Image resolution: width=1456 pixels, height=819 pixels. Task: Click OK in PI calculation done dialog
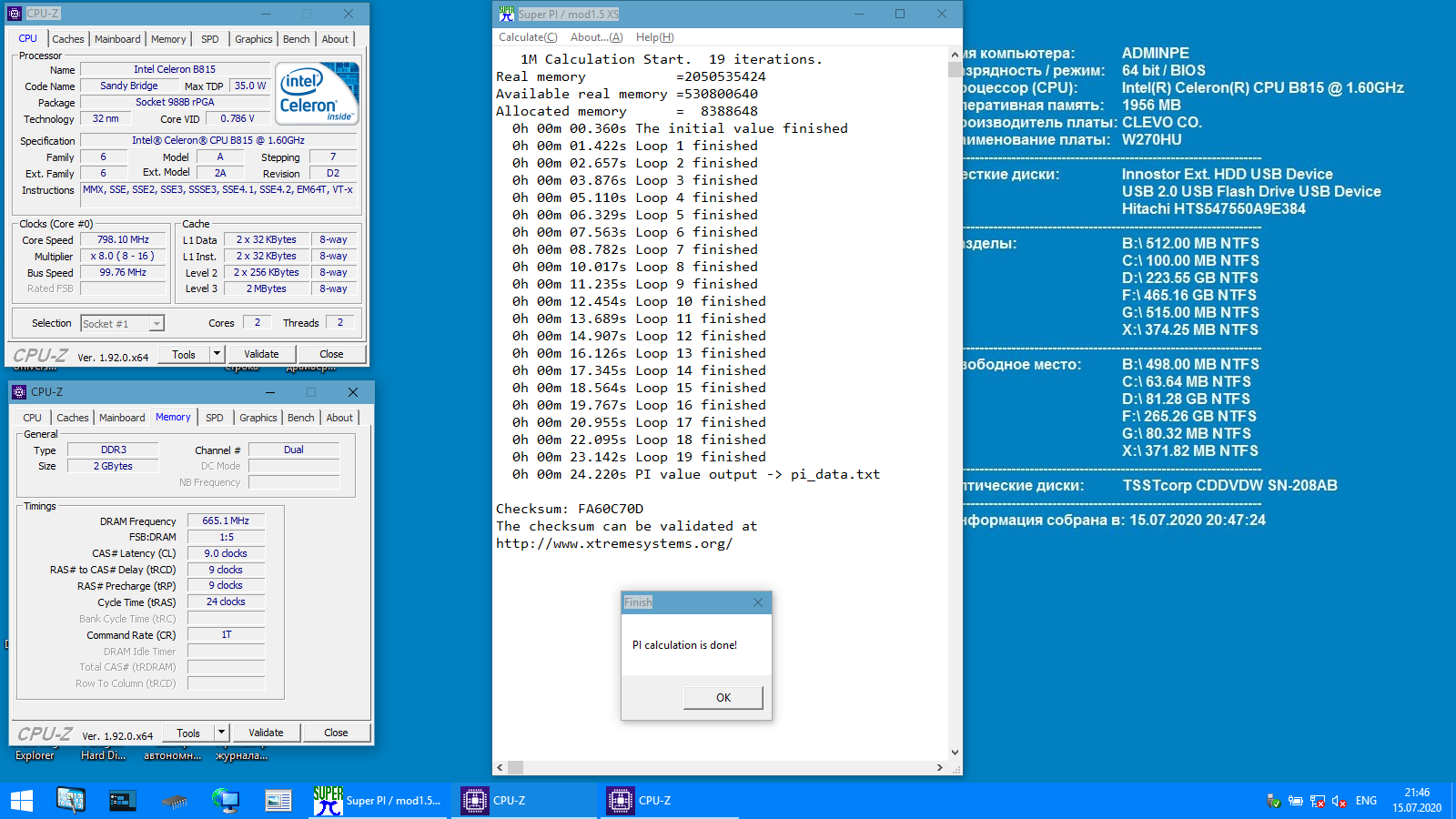[x=723, y=697]
